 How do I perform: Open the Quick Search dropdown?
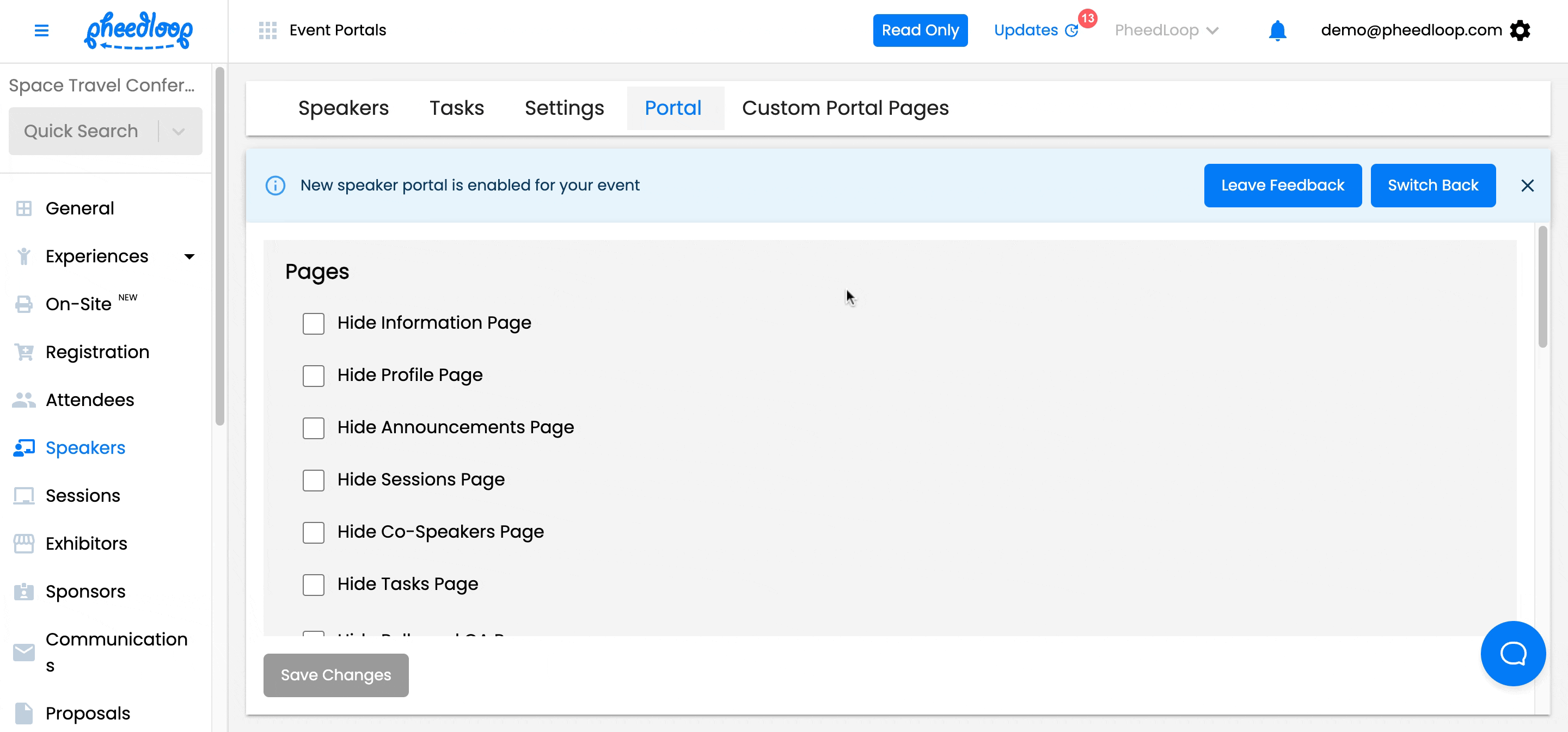click(x=179, y=131)
